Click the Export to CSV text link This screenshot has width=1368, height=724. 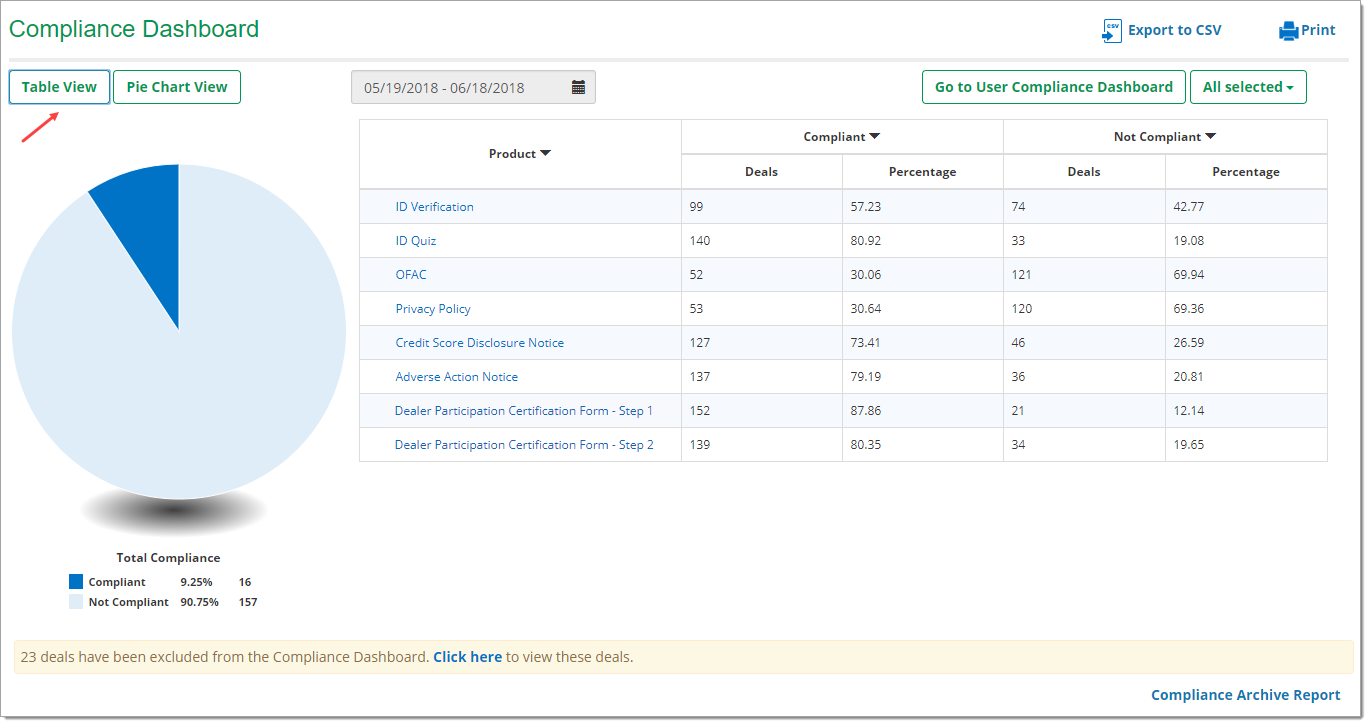coord(1174,30)
